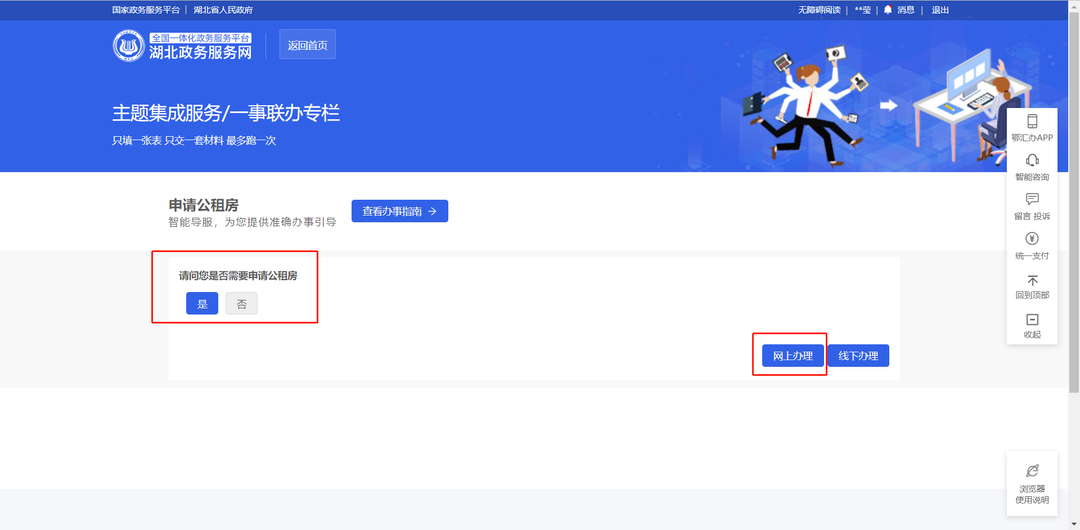Click the 智能咨询 headset icon
The width and height of the screenshot is (1080, 530).
click(1032, 161)
